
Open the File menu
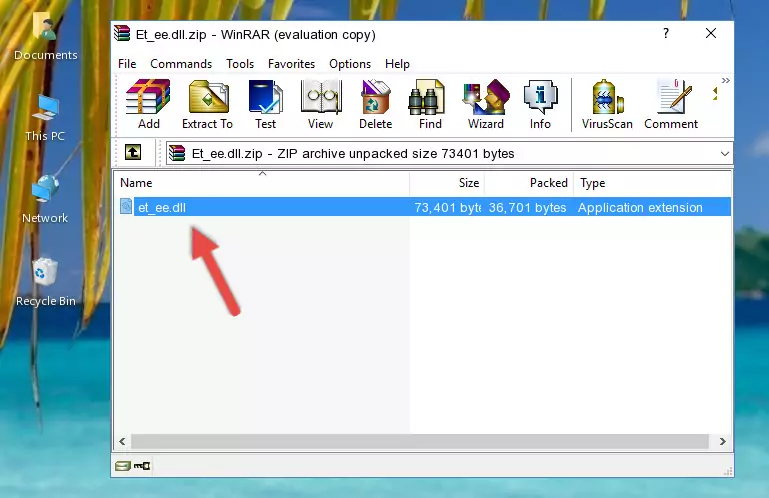[127, 64]
